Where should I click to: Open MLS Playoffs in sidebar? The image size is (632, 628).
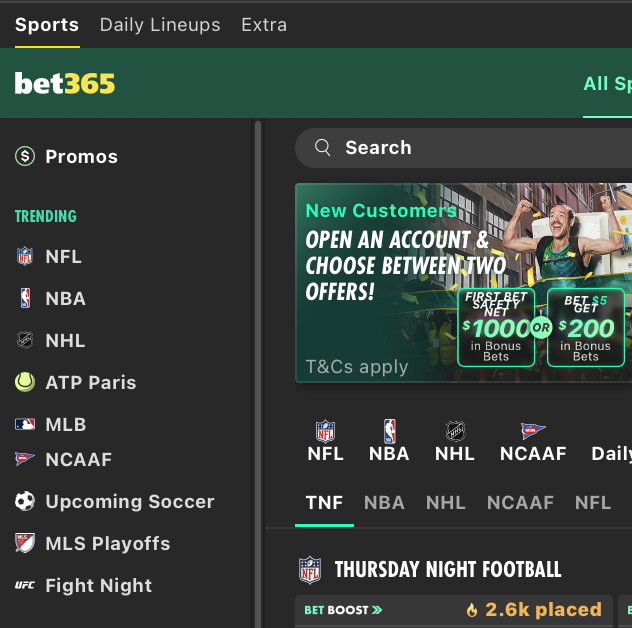108,543
